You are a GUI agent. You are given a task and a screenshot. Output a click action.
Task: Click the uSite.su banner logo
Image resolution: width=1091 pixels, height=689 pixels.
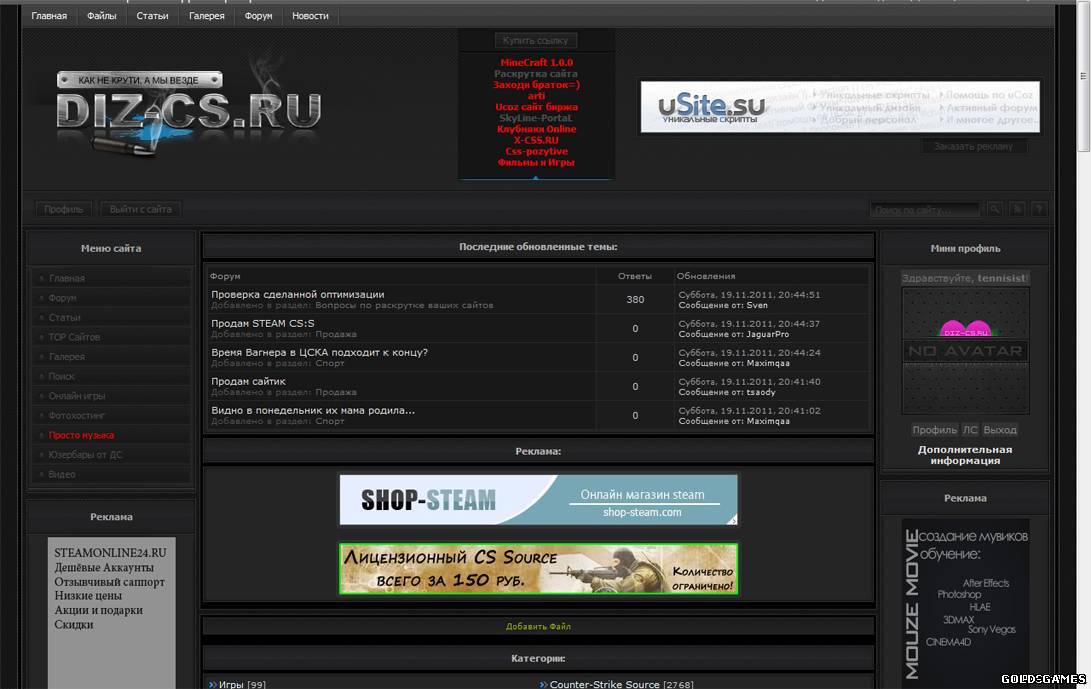coord(711,107)
